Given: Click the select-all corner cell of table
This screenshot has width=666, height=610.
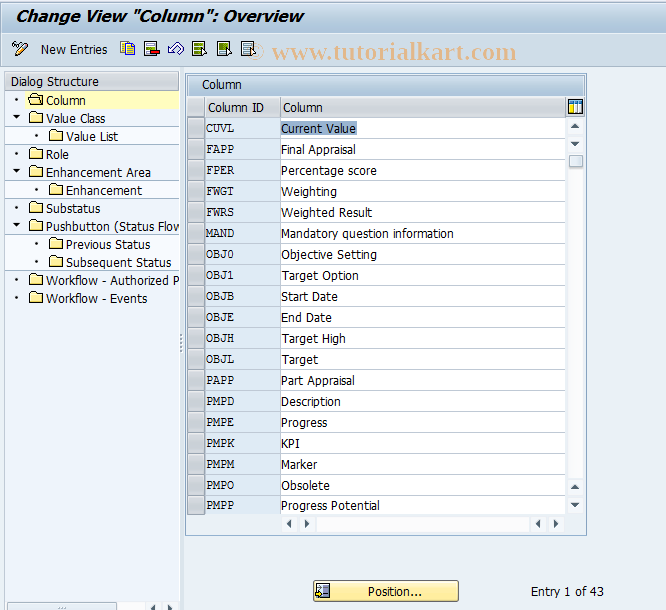Looking at the screenshot, I should tap(196, 107).
